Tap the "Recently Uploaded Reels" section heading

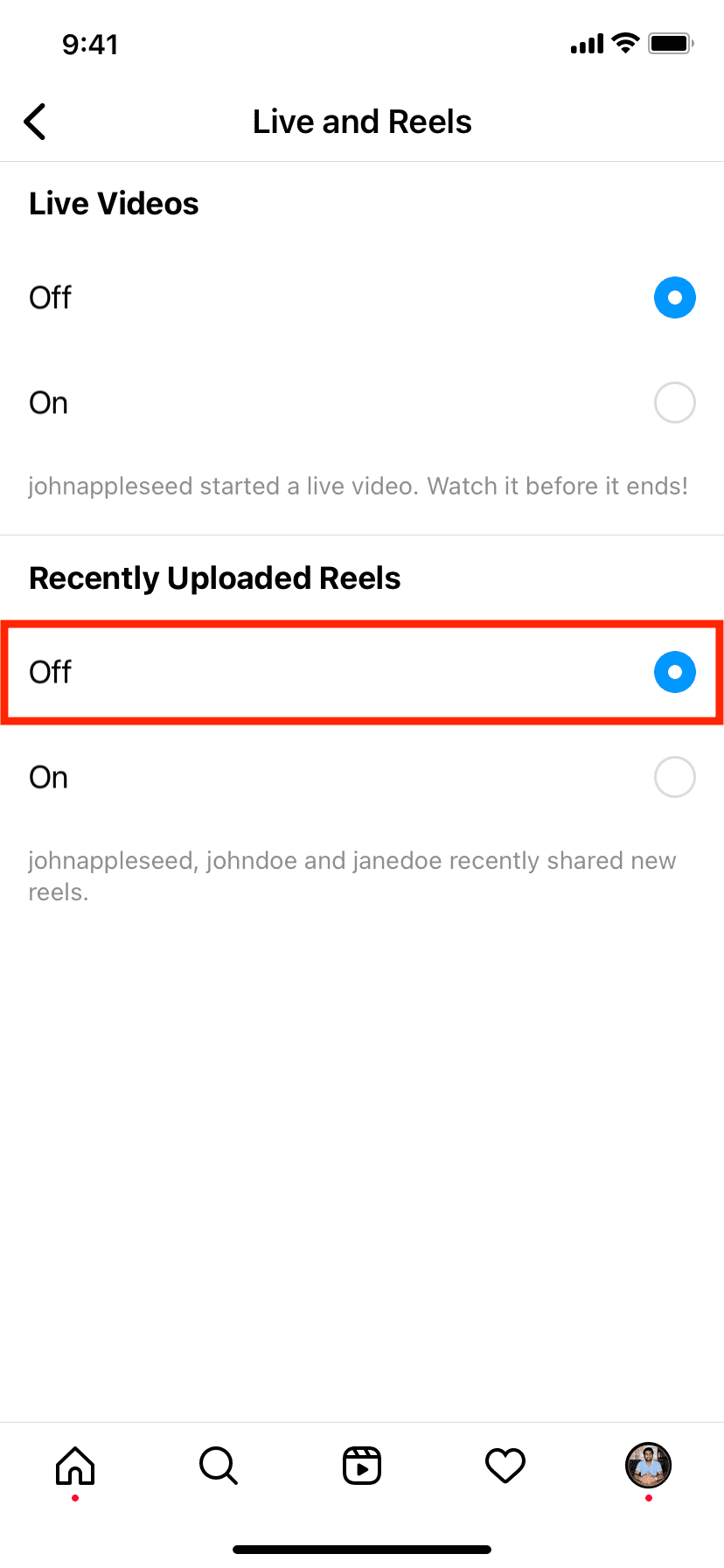coord(215,578)
